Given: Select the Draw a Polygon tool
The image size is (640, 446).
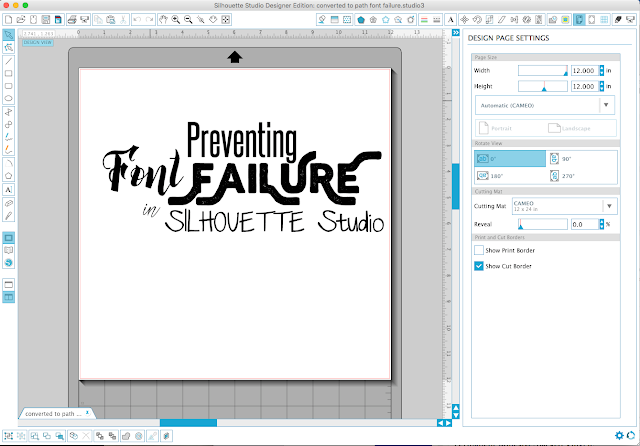Looking at the screenshot, I should [x=9, y=112].
